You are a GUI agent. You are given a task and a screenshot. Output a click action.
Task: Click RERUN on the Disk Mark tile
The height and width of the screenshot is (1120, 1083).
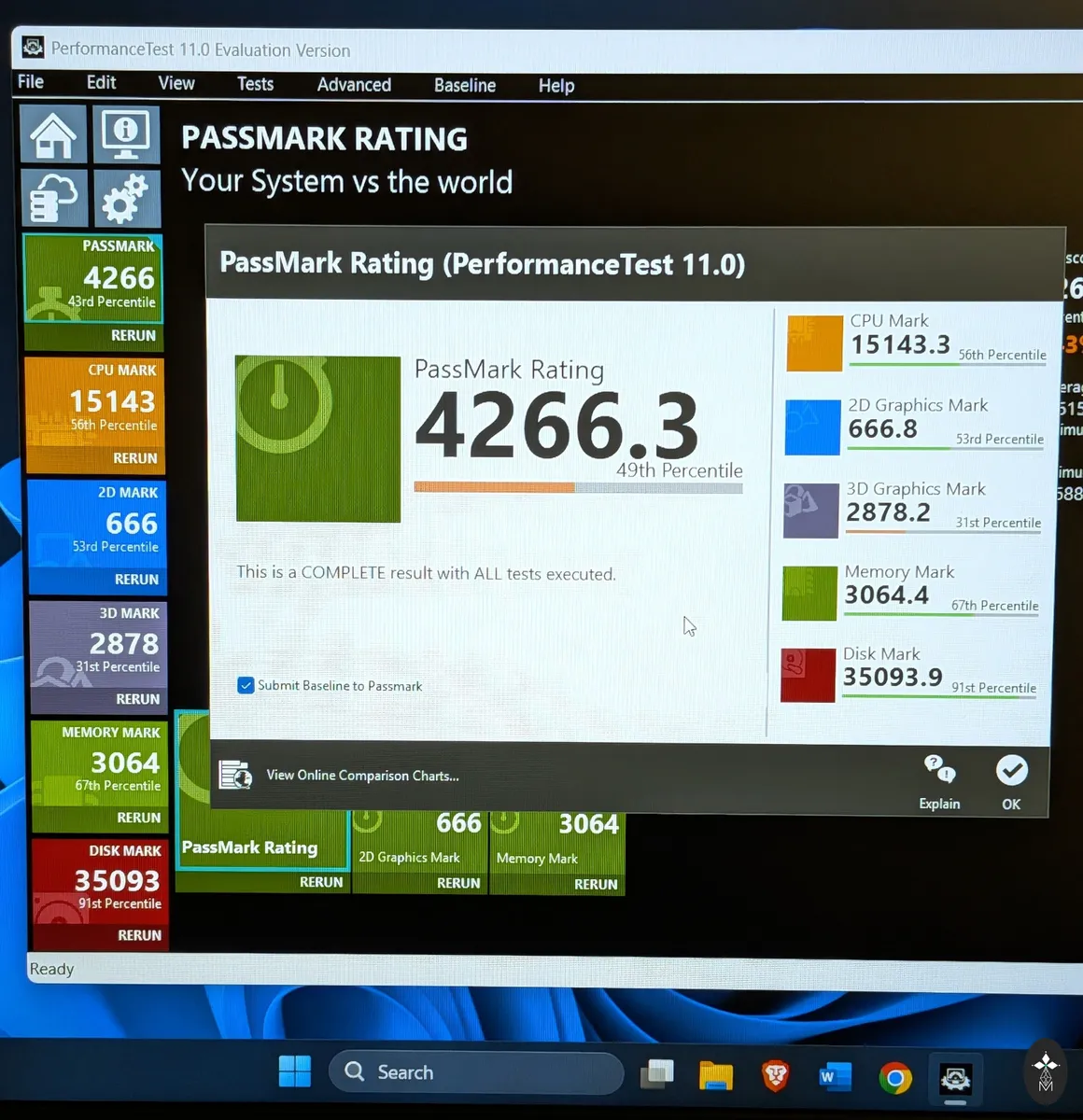tap(140, 935)
